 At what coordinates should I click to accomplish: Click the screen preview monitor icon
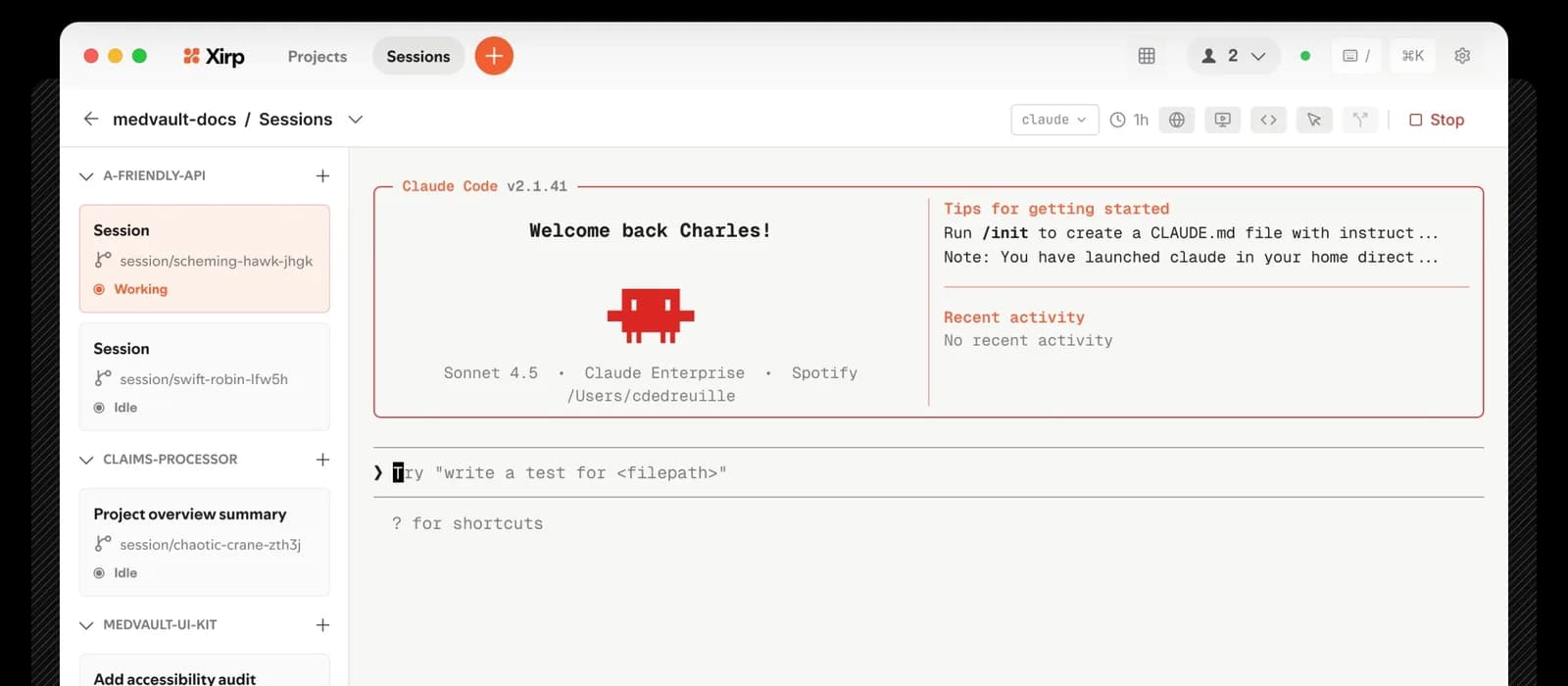tap(1222, 120)
